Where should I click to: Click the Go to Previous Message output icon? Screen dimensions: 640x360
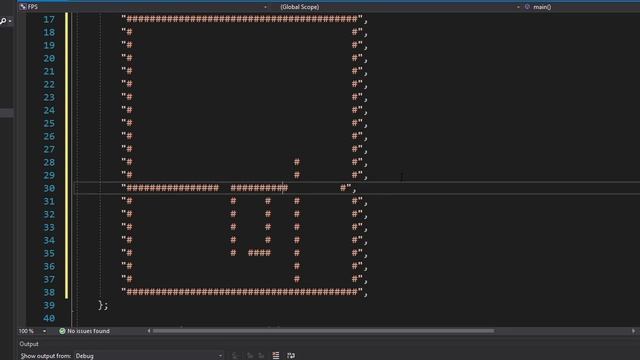(250, 356)
